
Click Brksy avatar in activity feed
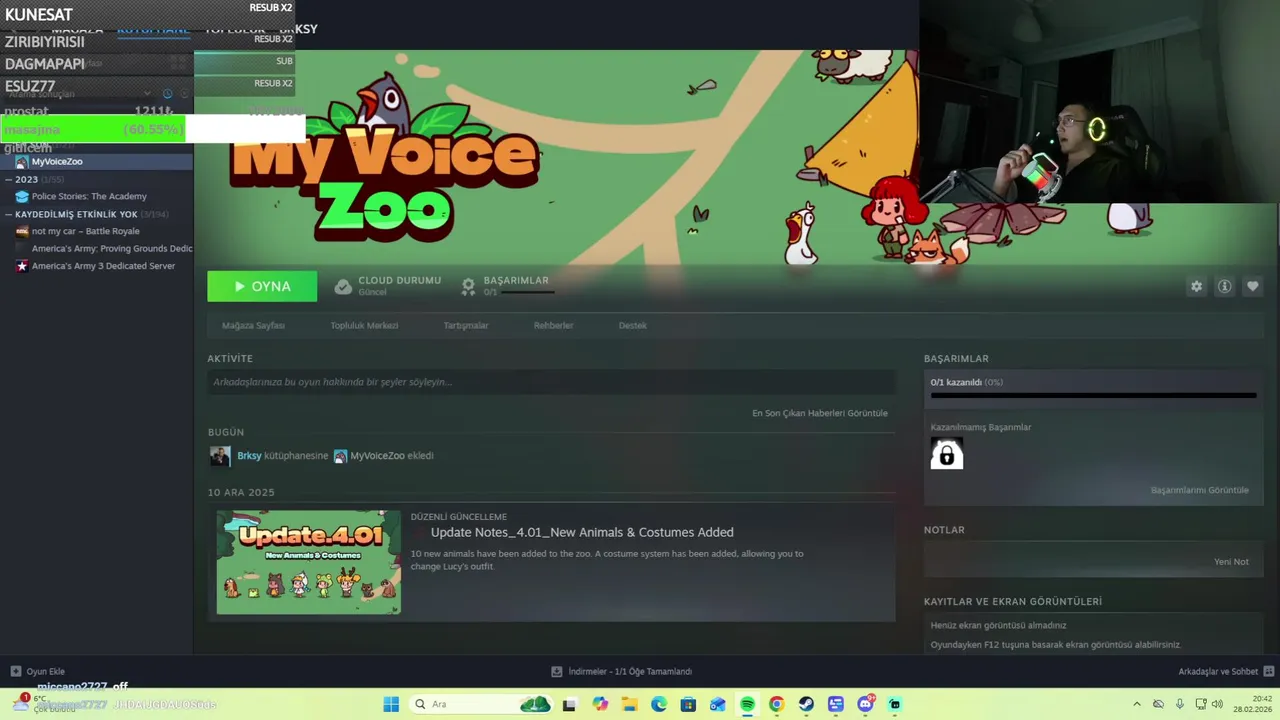pos(220,456)
